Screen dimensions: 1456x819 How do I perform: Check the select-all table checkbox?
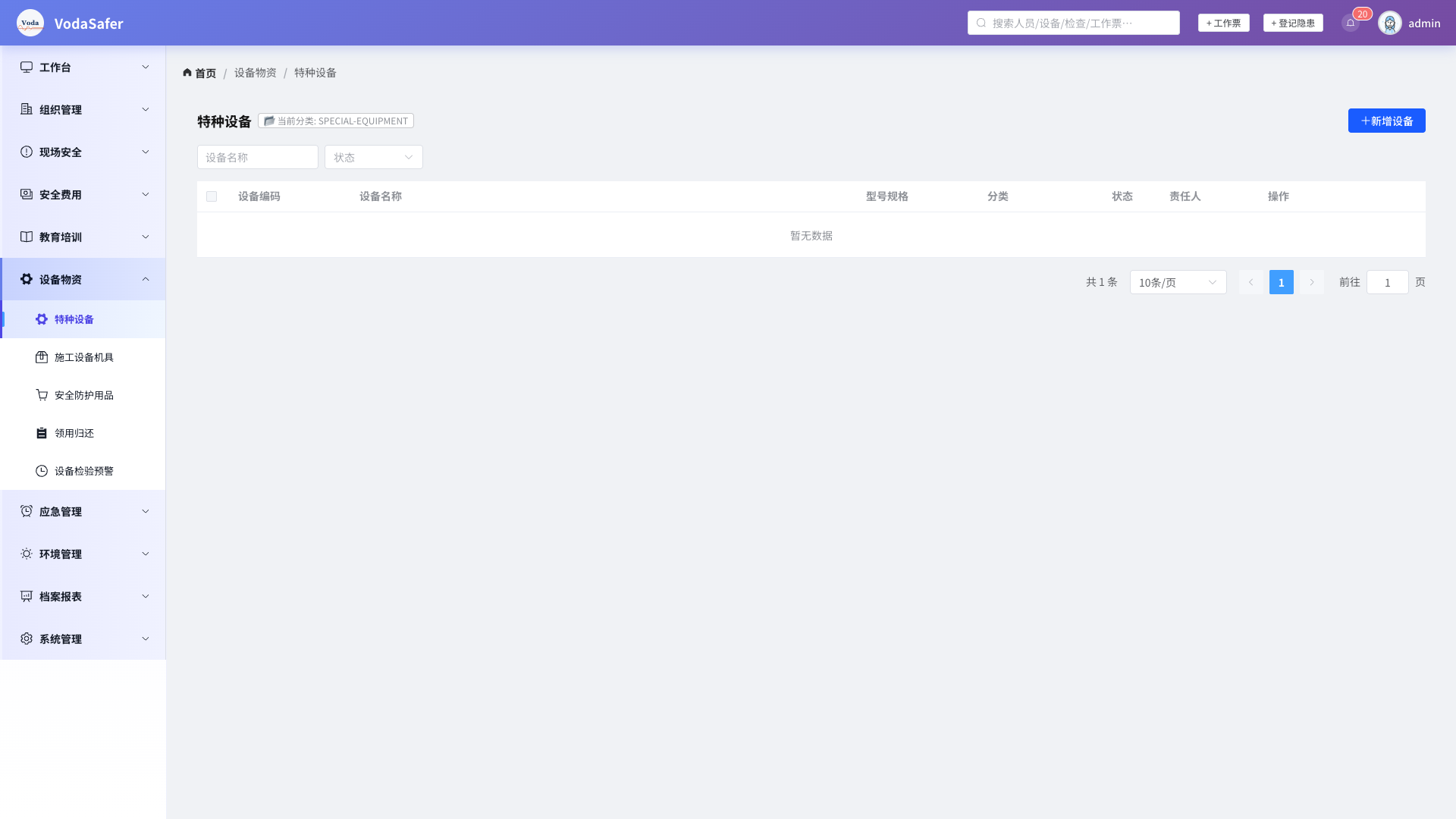[x=212, y=196]
